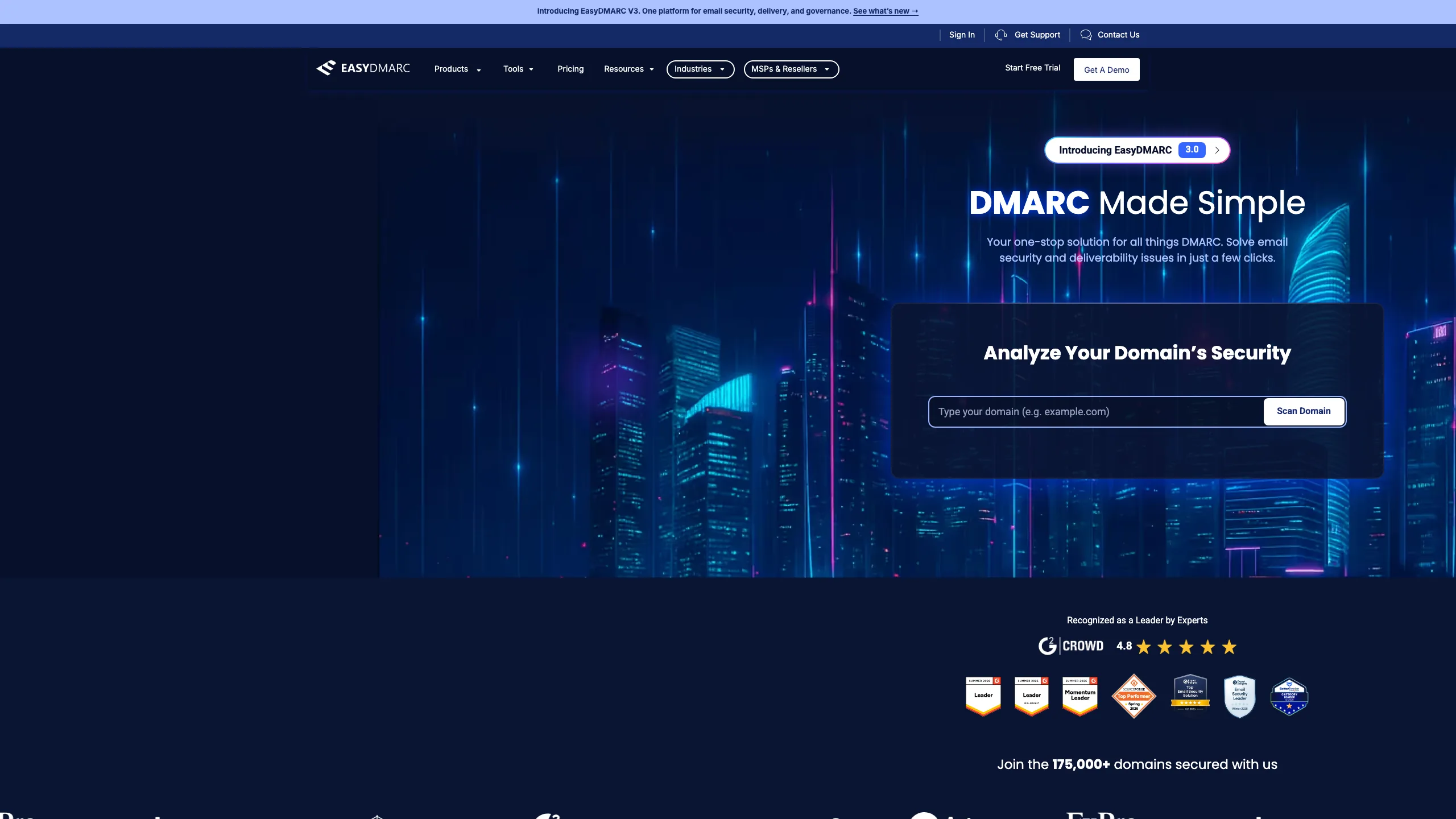Viewport: 1456px width, 819px height.
Task: Click the 4.8 rating score
Action: click(x=1124, y=646)
